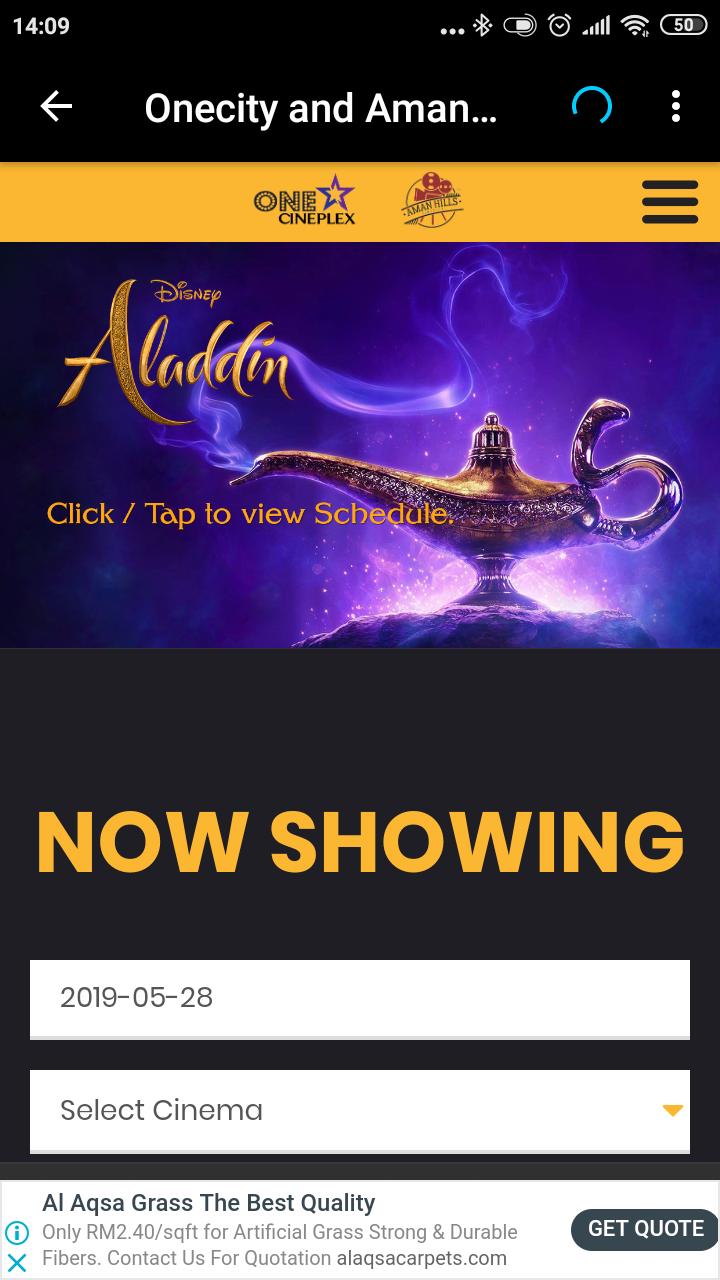Tap the orange dropdown arrow for cinema

pos(673,1111)
